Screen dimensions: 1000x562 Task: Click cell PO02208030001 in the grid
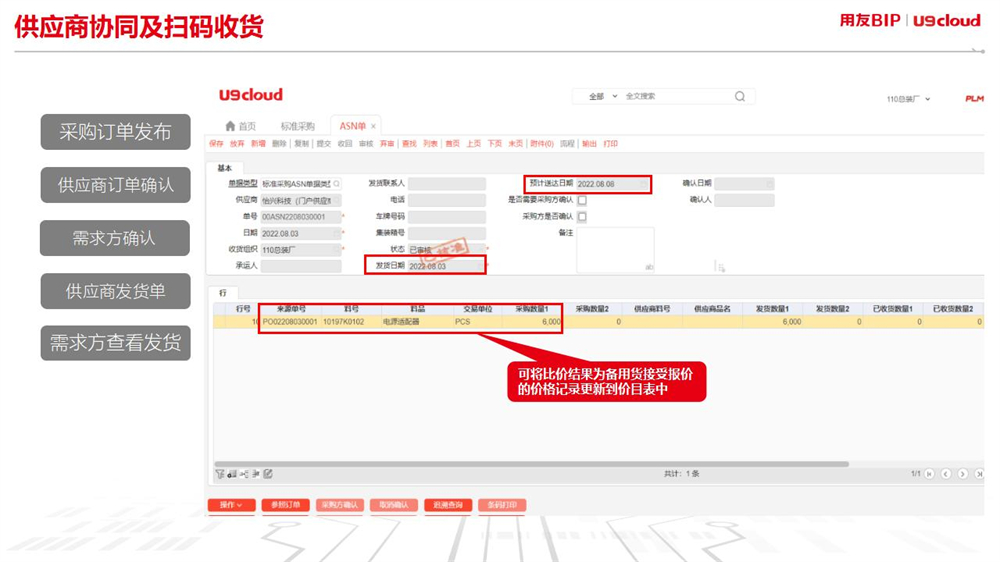tap(290, 322)
